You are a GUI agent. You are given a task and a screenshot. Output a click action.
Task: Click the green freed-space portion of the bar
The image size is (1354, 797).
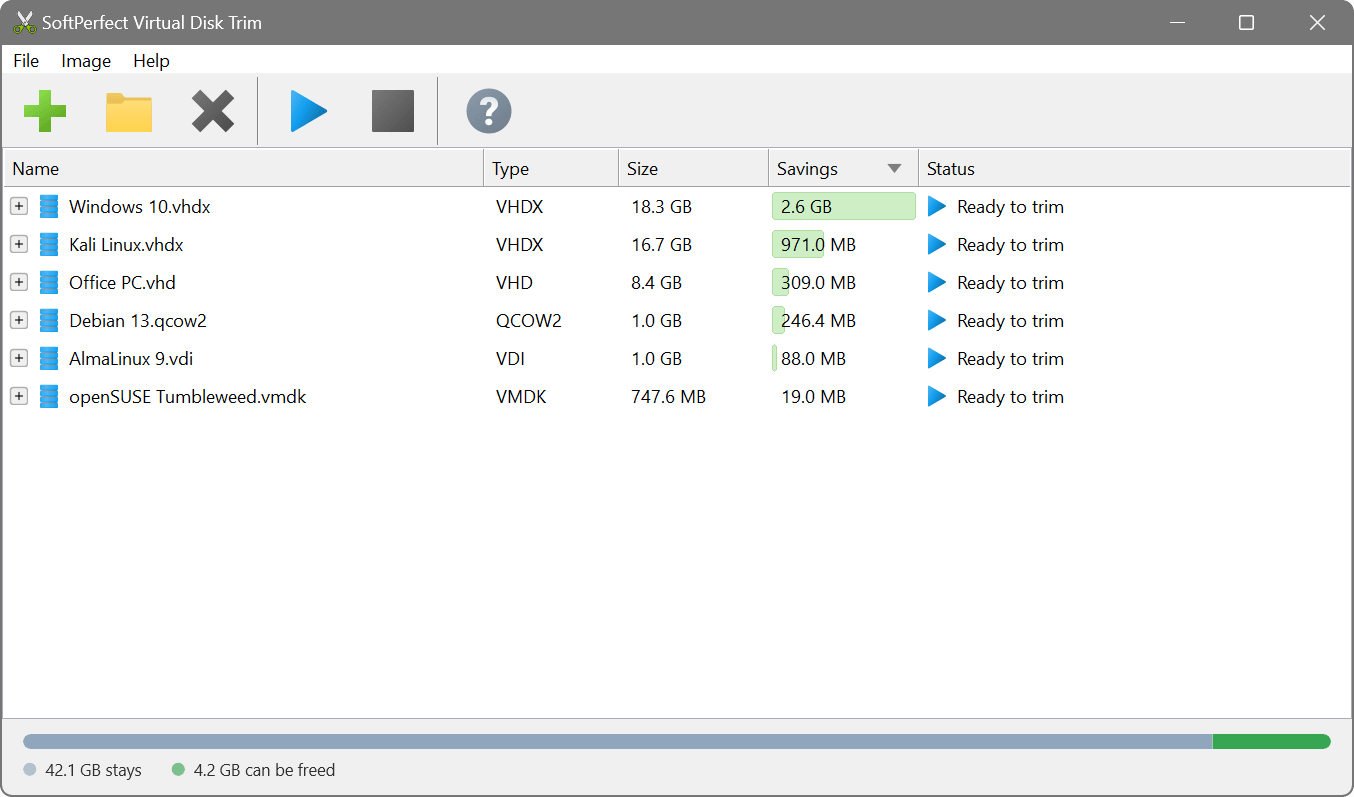click(x=1271, y=741)
